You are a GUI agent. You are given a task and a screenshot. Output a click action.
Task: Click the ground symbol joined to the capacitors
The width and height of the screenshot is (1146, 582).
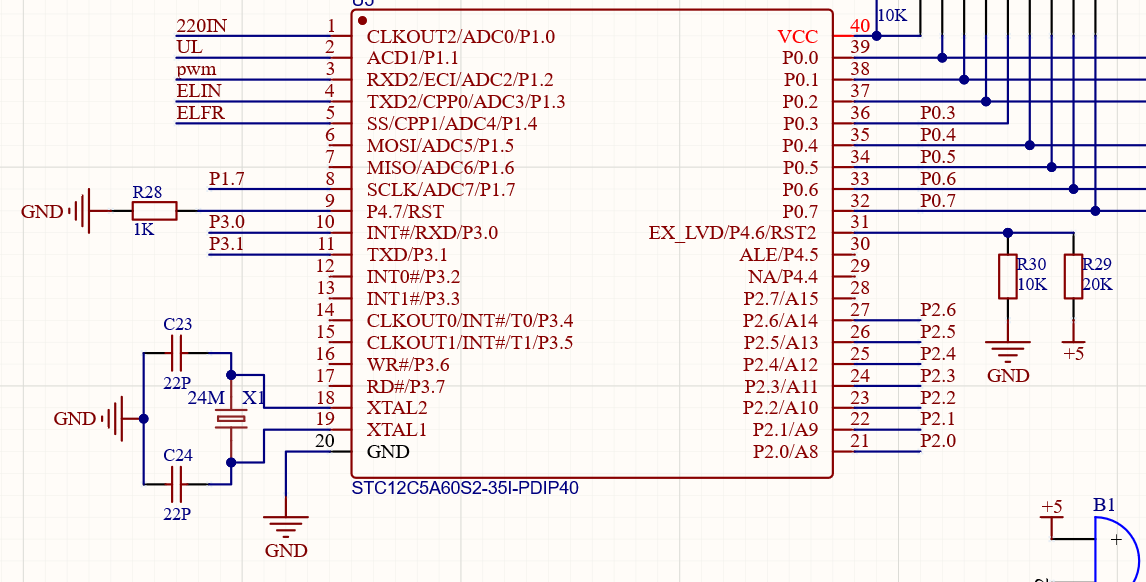coord(112,419)
